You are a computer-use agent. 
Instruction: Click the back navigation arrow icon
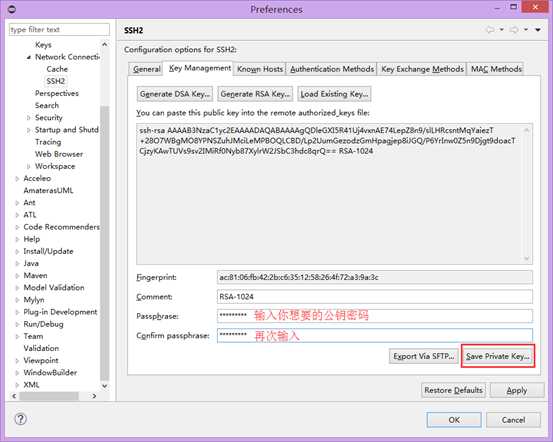point(490,30)
